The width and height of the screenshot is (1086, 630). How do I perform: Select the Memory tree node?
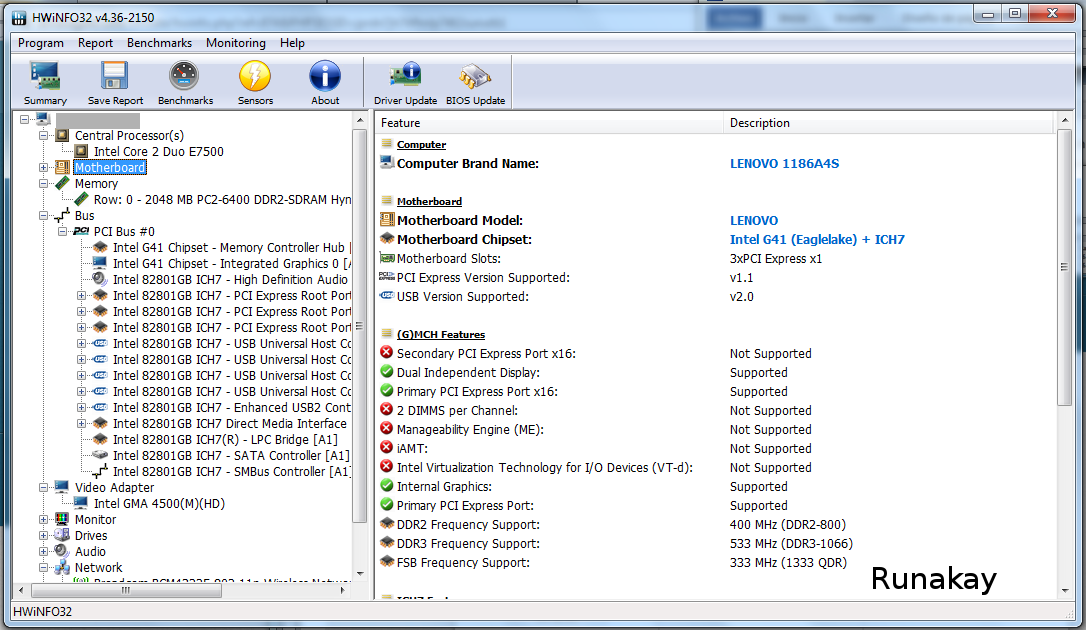tap(96, 183)
